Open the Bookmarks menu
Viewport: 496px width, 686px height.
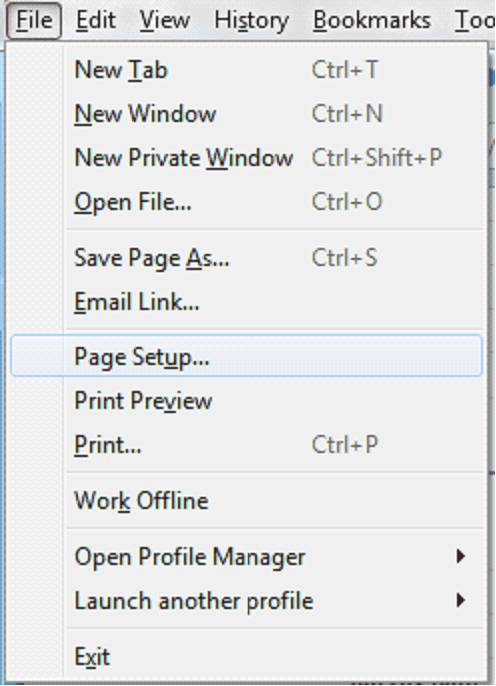(372, 21)
